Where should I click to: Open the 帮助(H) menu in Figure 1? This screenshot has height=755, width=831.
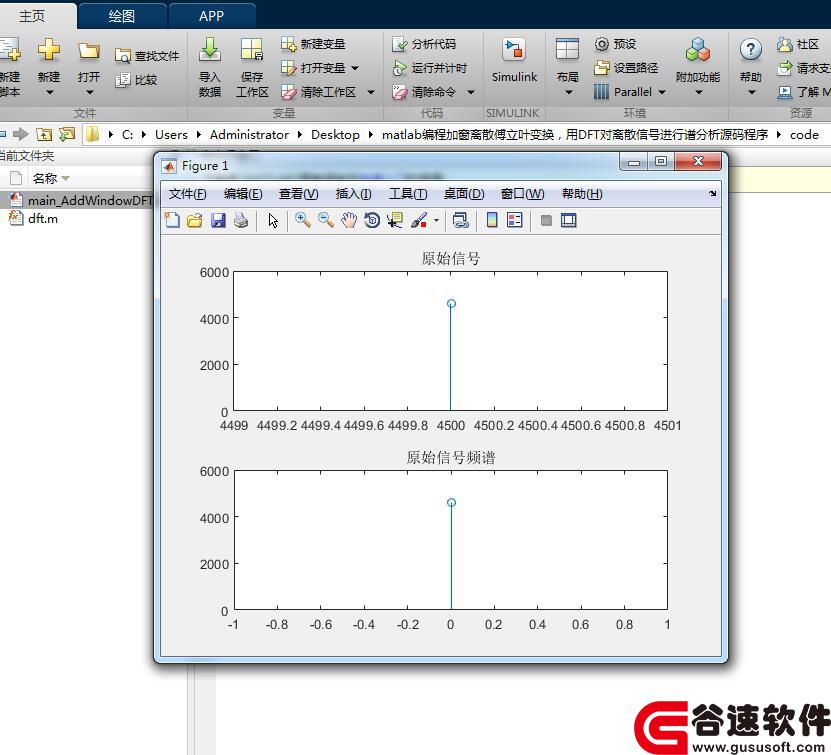[582, 194]
